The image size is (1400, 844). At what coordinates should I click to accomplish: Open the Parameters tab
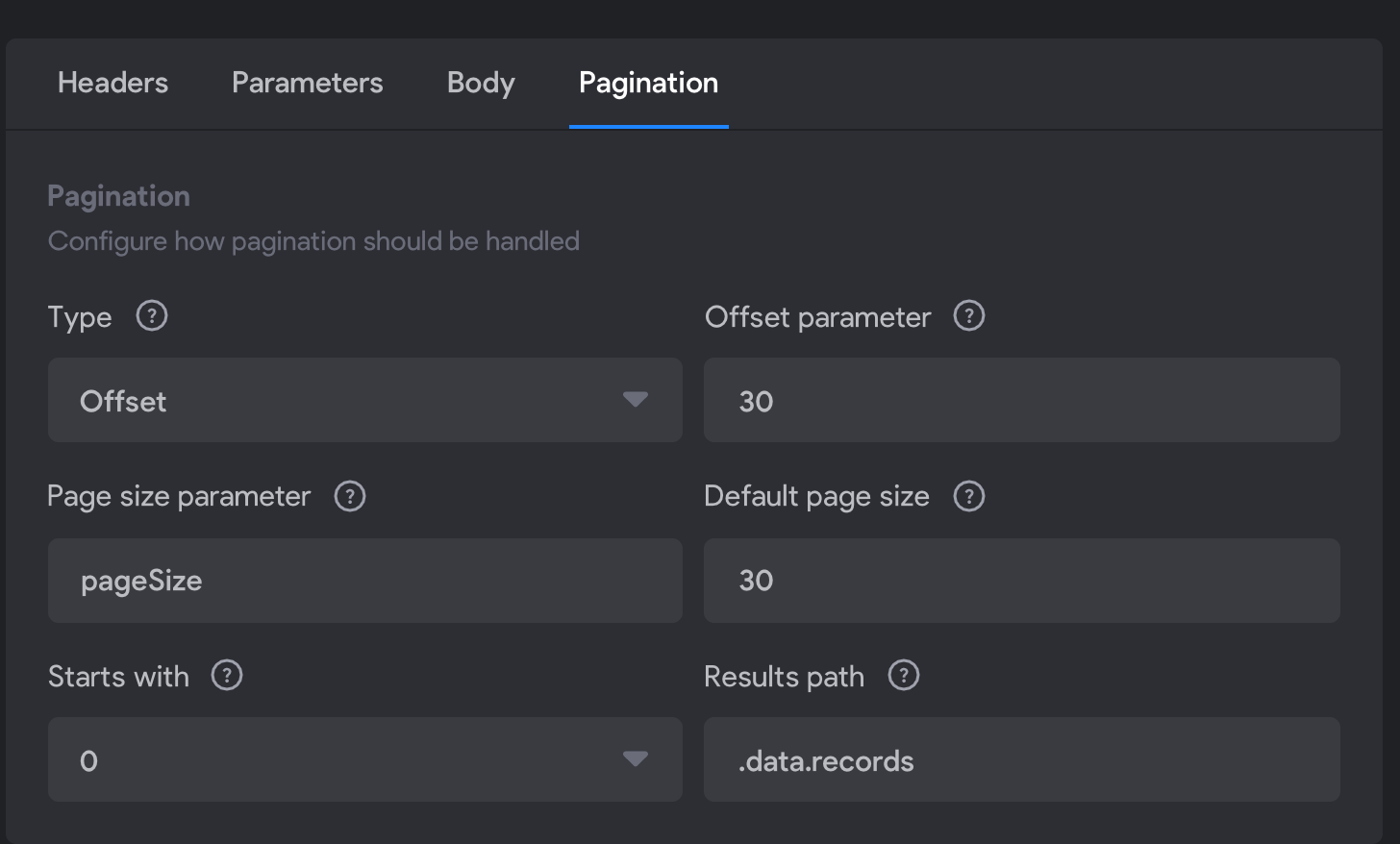pos(308,83)
